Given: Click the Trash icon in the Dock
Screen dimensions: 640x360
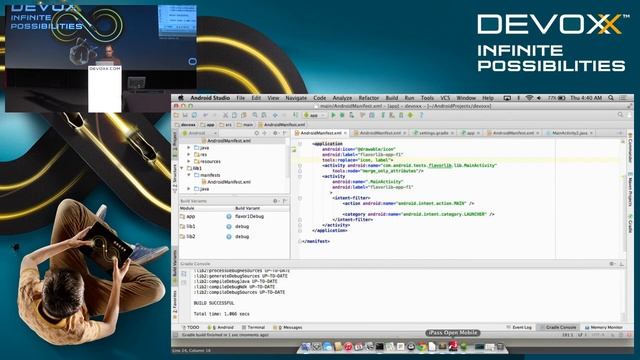Looking at the screenshot, I should [500, 347].
